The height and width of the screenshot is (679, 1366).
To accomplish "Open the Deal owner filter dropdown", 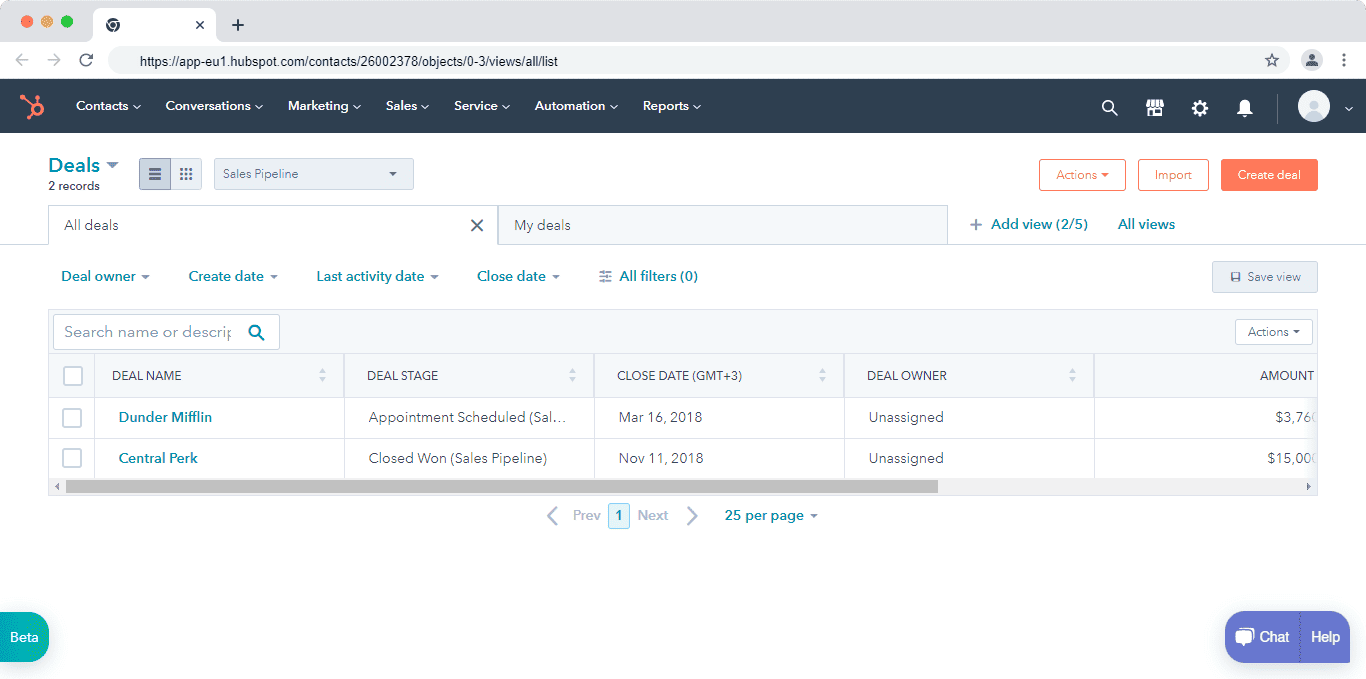I will pyautogui.click(x=105, y=276).
